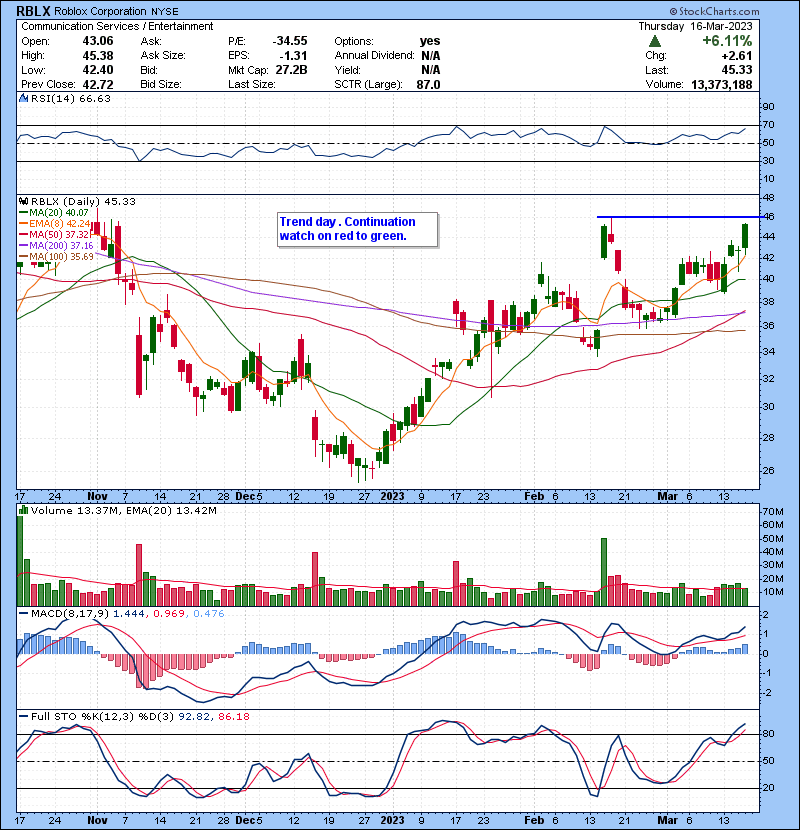Click the Chg value +2.61

pyautogui.click(x=736, y=56)
